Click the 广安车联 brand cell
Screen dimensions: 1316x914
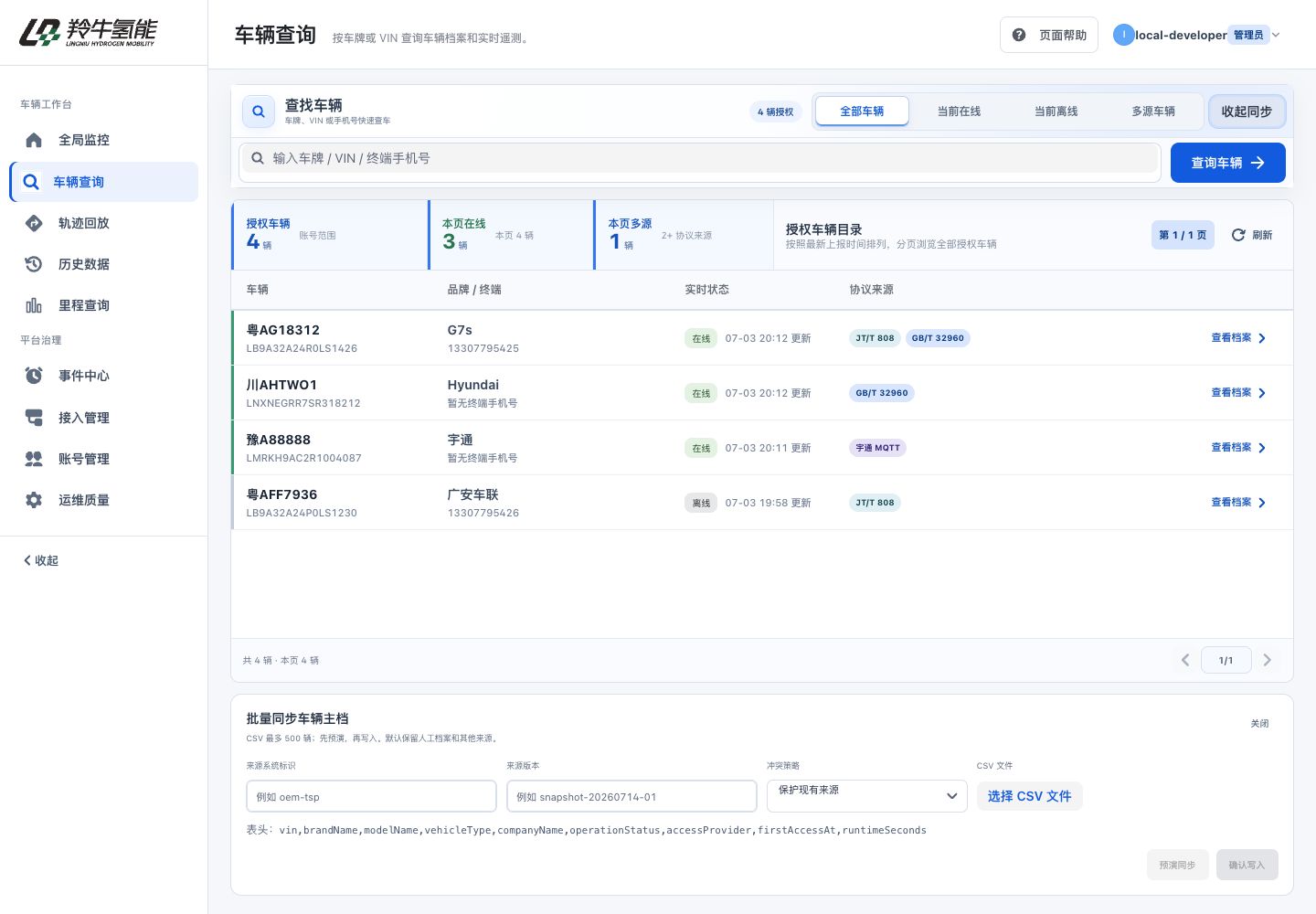coord(473,494)
